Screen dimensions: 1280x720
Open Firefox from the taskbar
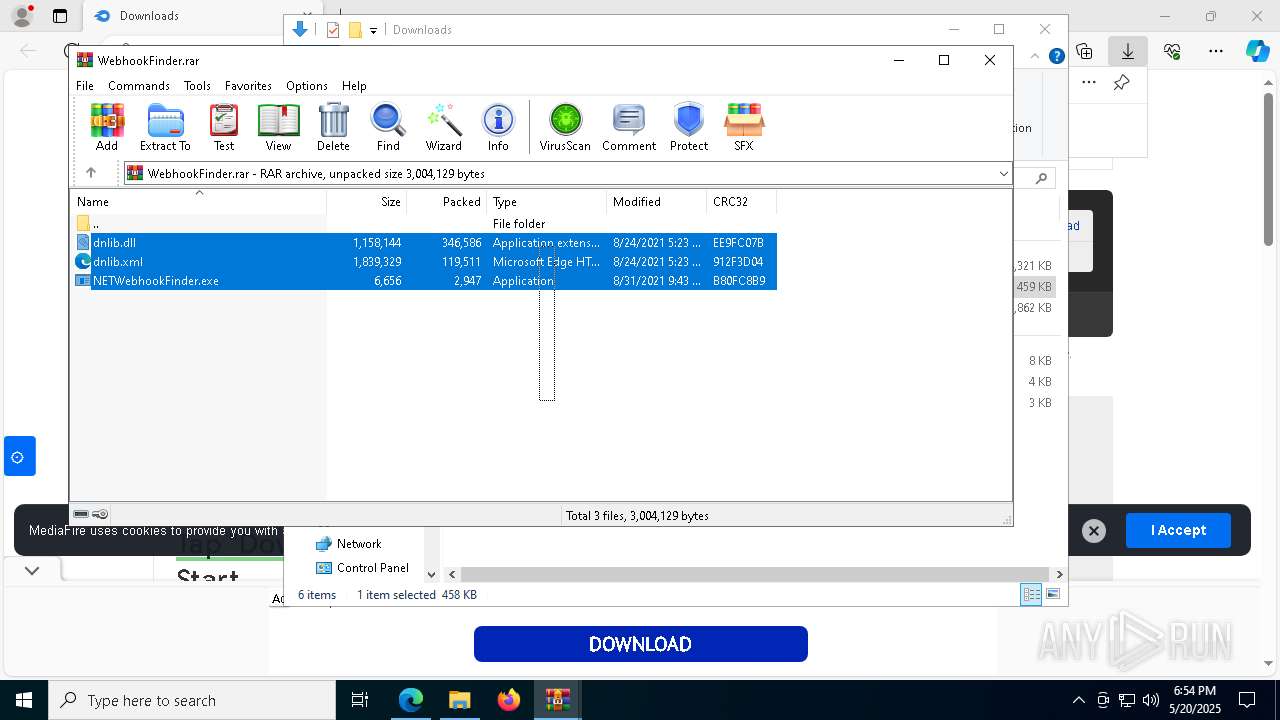click(x=509, y=700)
